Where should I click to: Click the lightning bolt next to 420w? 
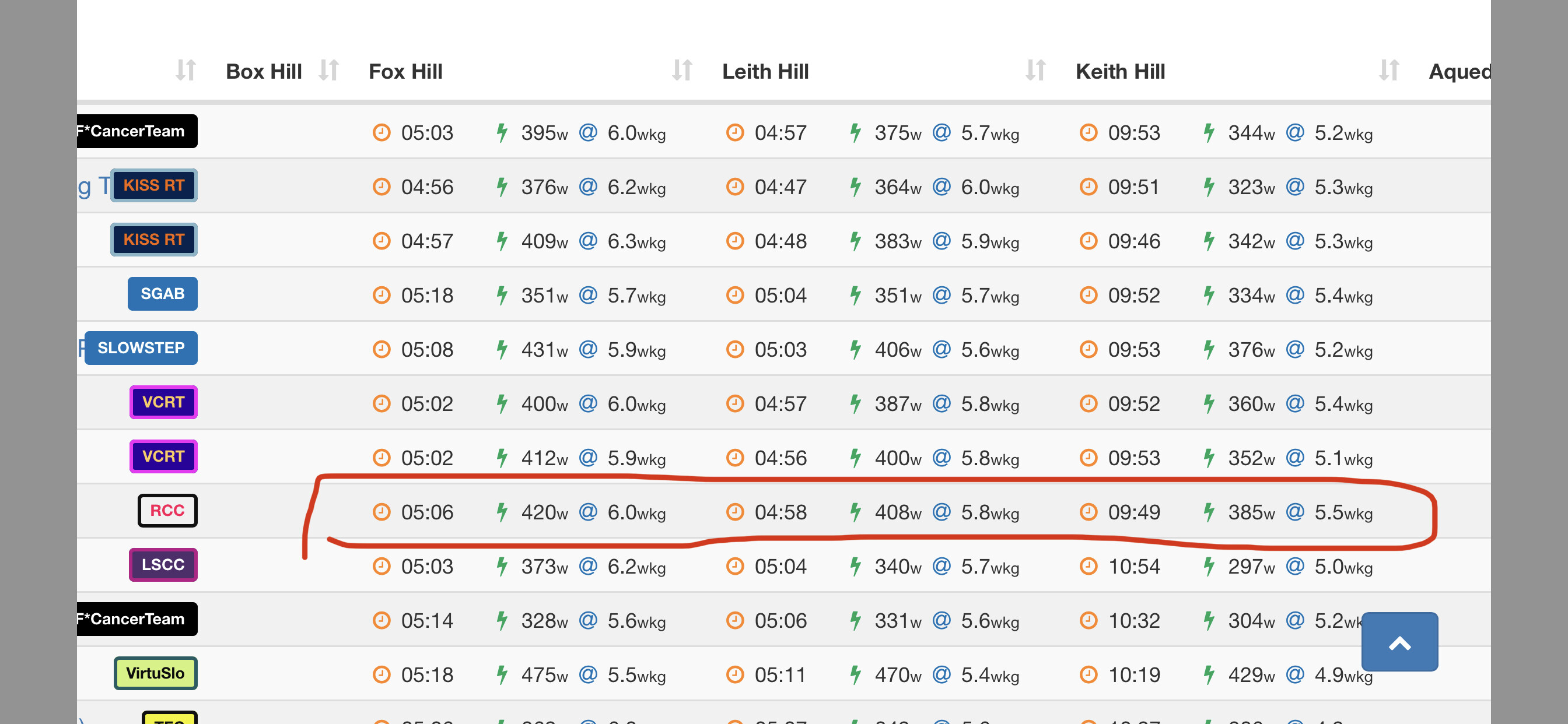pos(502,512)
